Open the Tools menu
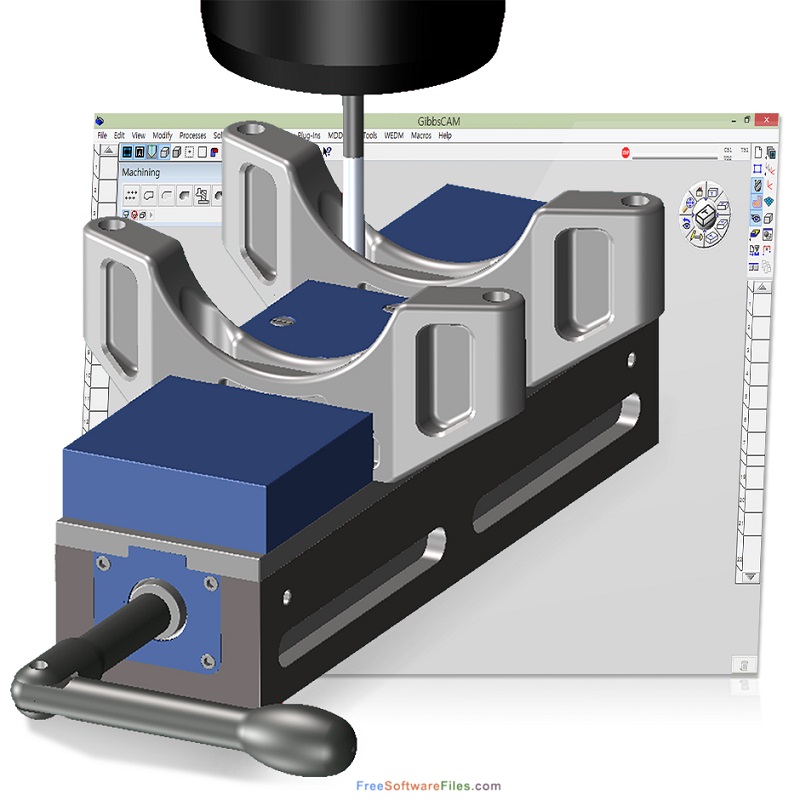This screenshot has width=800, height=800. coord(370,136)
